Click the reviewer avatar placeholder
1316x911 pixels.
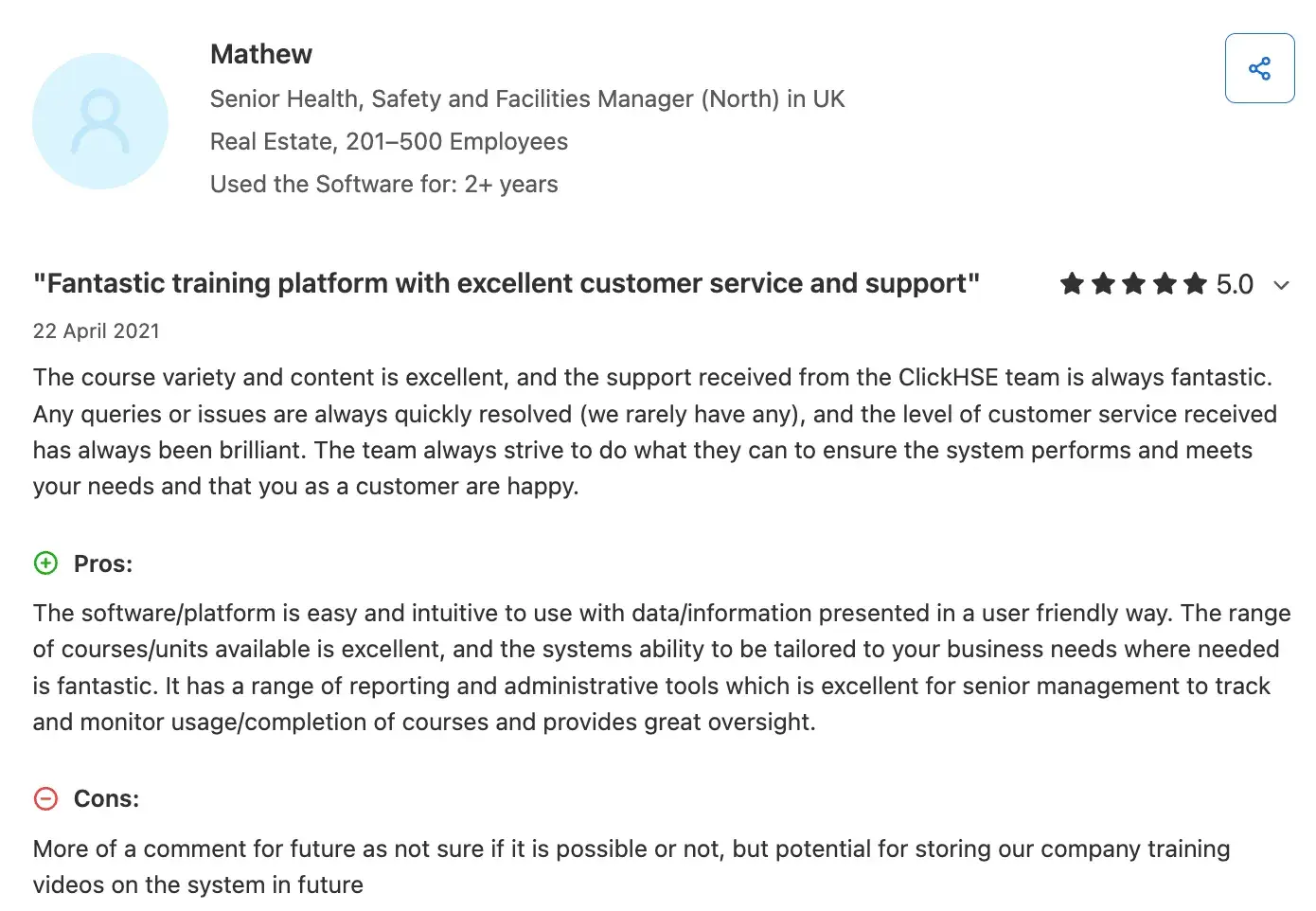(100, 121)
